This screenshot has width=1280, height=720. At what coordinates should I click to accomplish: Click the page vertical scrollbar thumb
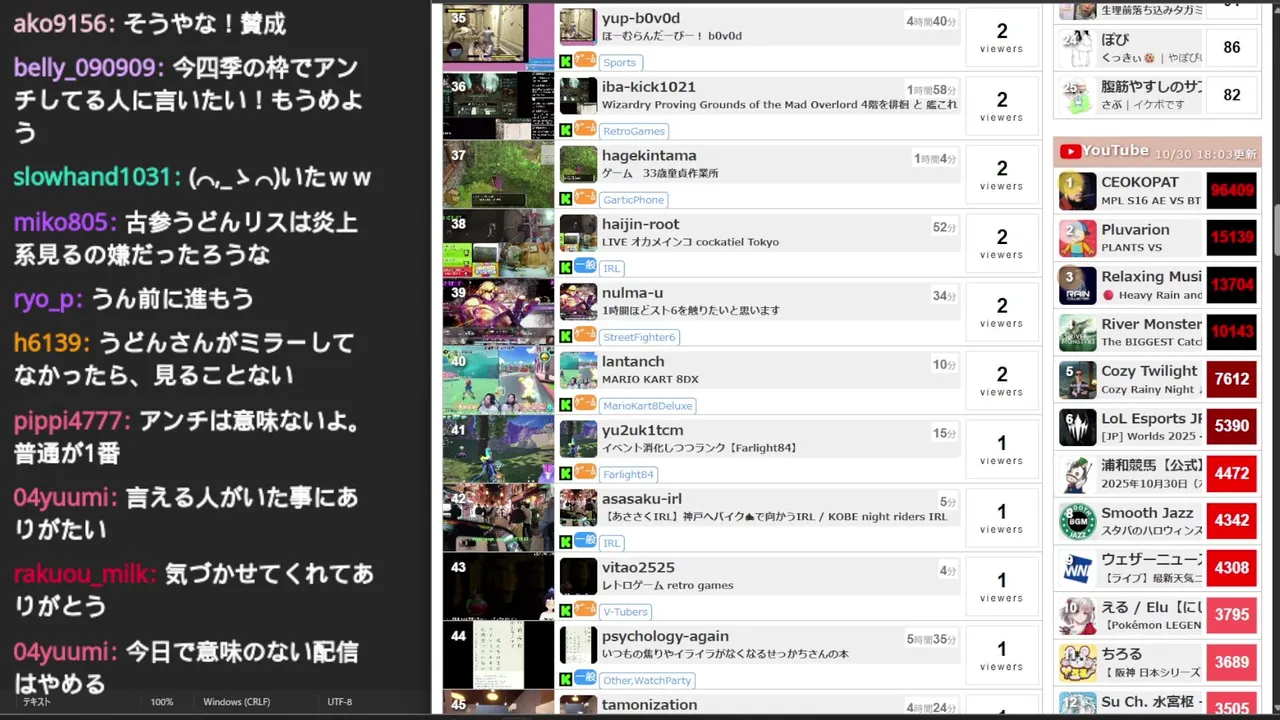(1275, 232)
